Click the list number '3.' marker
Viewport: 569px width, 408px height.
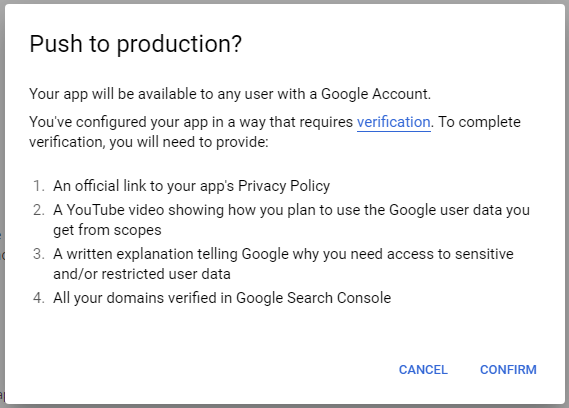[39, 254]
